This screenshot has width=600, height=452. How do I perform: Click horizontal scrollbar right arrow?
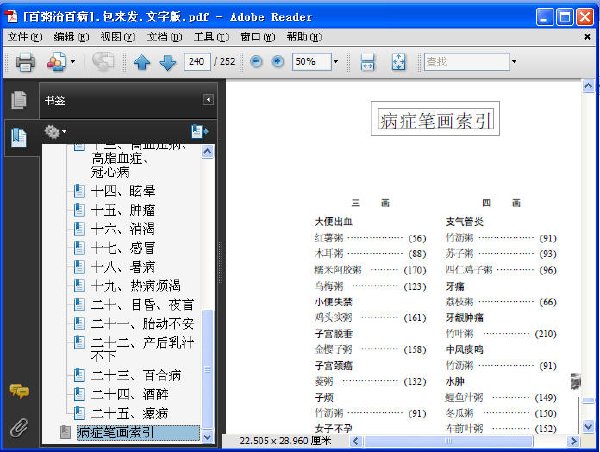coord(573,441)
